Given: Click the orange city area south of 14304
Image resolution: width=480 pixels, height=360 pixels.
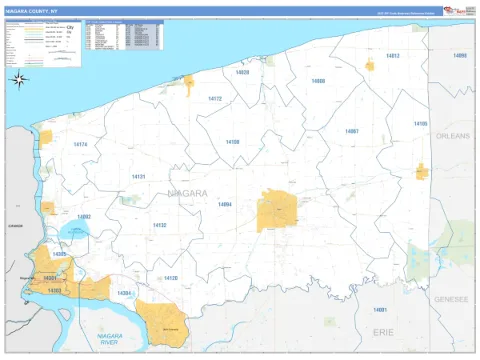Looking at the screenshot, I should pyautogui.click(x=162, y=323).
